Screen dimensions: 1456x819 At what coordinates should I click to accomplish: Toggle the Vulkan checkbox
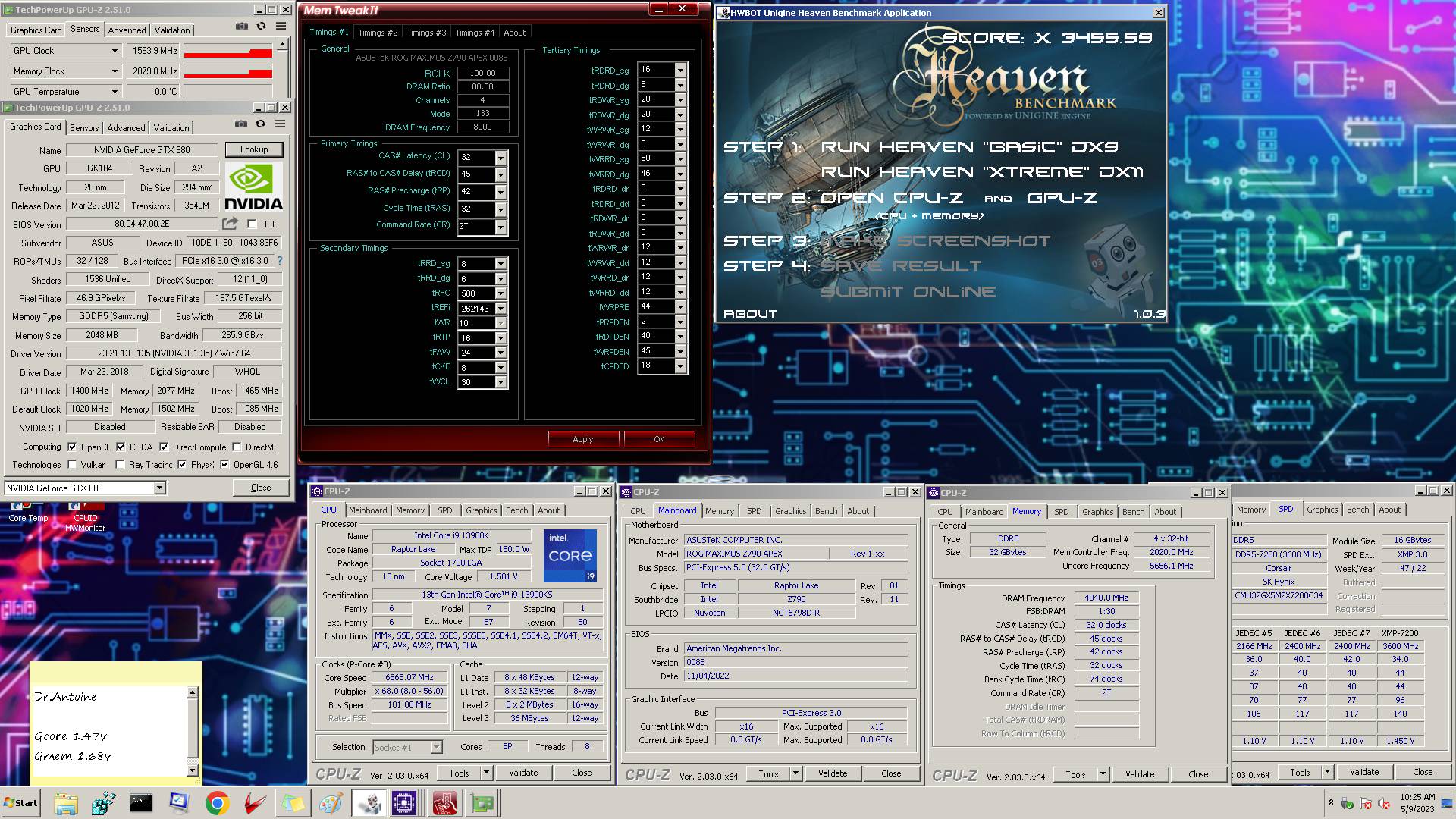click(x=72, y=465)
